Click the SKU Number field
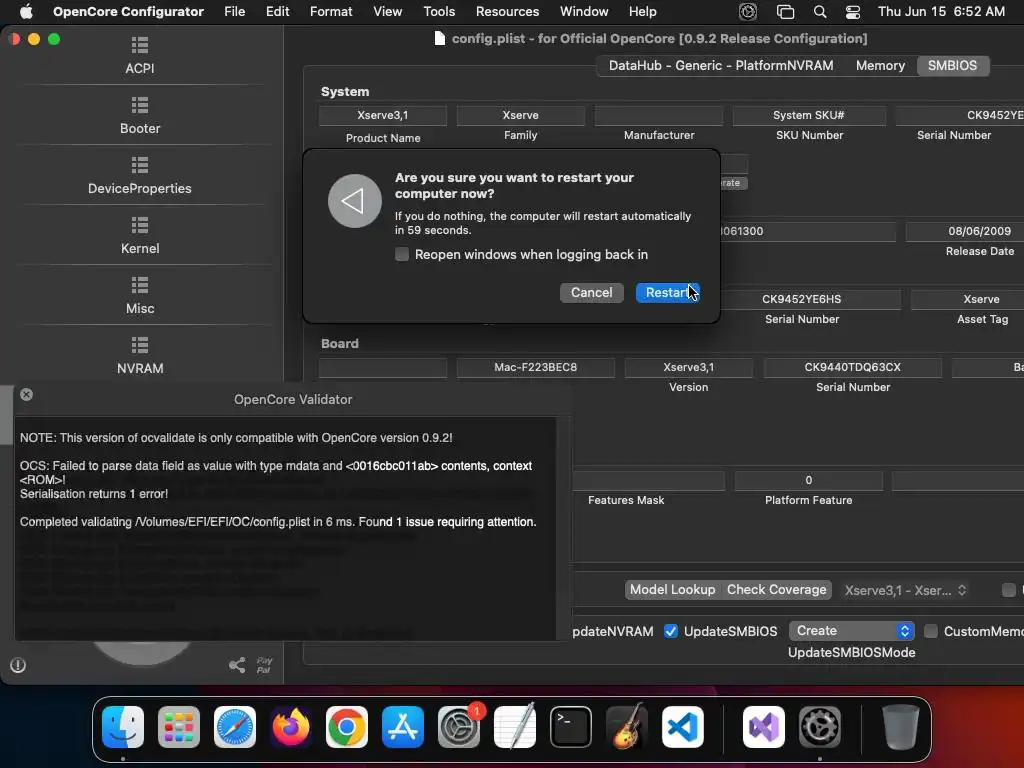Viewport: 1024px width, 768px height. pyautogui.click(x=809, y=116)
